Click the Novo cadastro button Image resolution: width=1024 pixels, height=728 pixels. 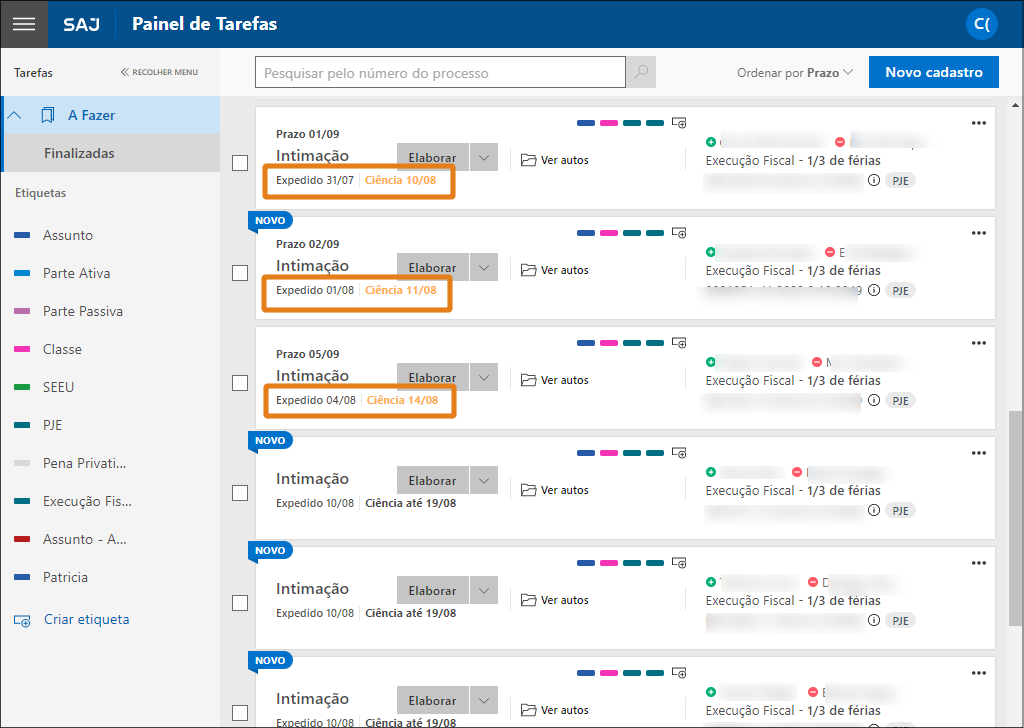933,72
